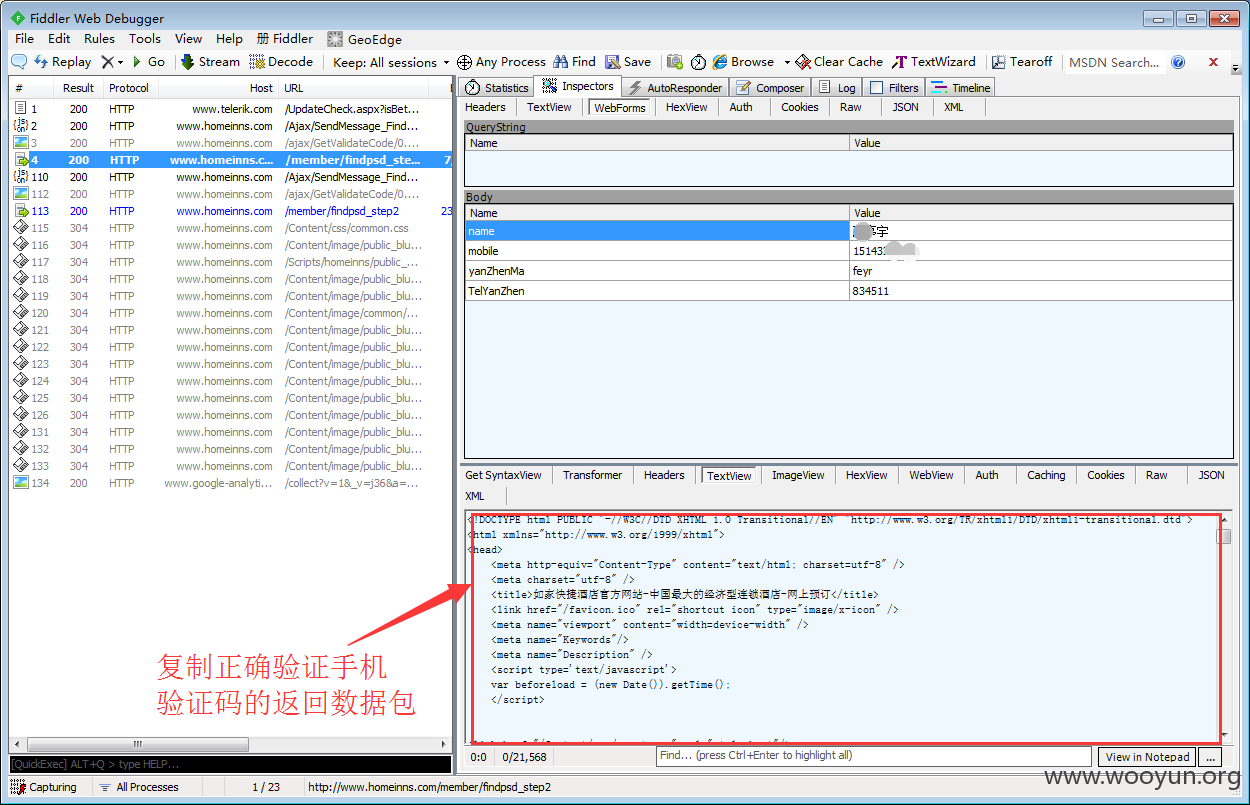
Task: Click session 2 JSON type icon
Action: pos(20,126)
